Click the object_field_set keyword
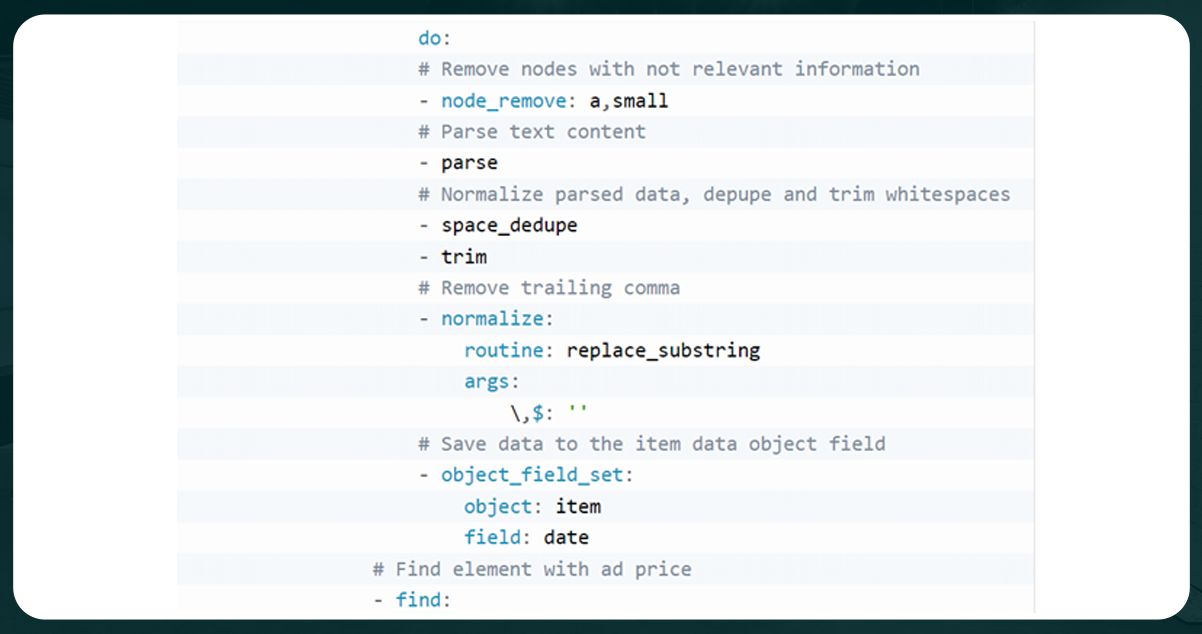The width and height of the screenshot is (1202, 634). pos(532,475)
